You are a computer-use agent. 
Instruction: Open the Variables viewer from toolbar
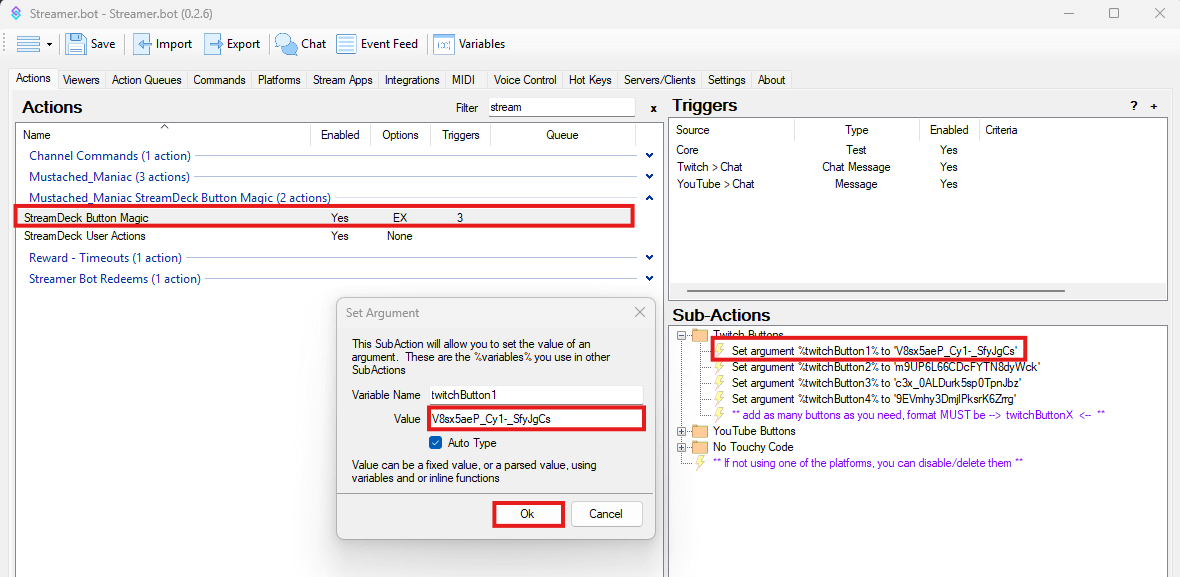[x=444, y=44]
